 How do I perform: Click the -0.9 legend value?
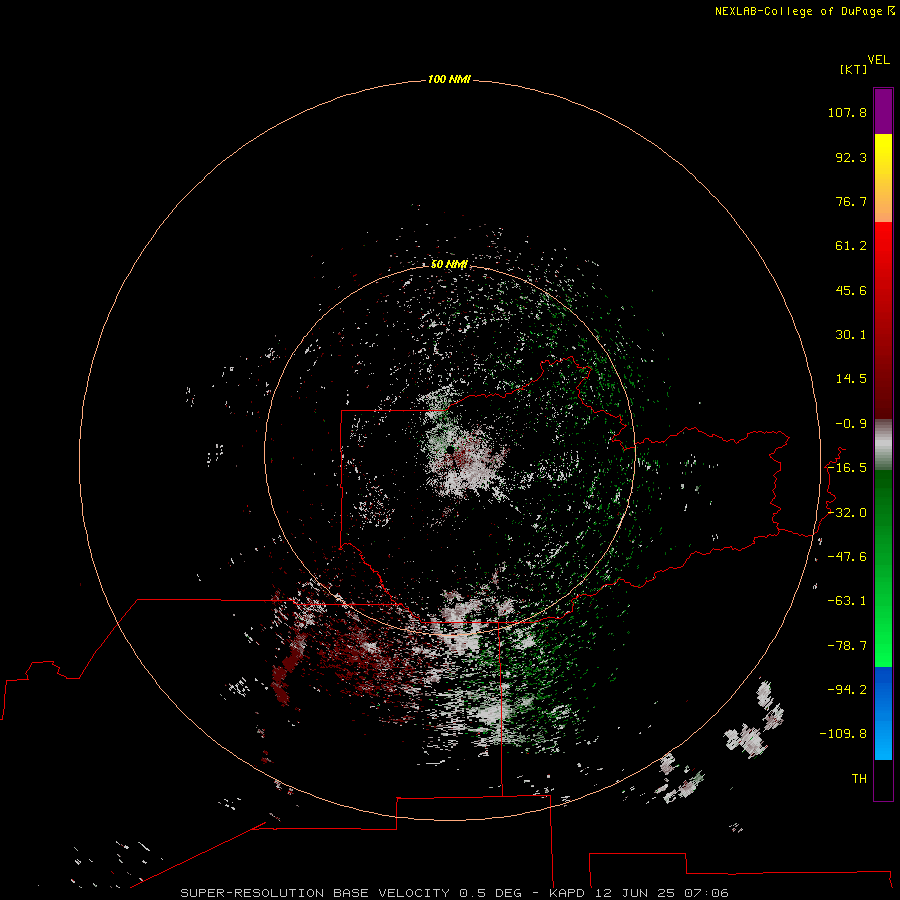point(851,424)
